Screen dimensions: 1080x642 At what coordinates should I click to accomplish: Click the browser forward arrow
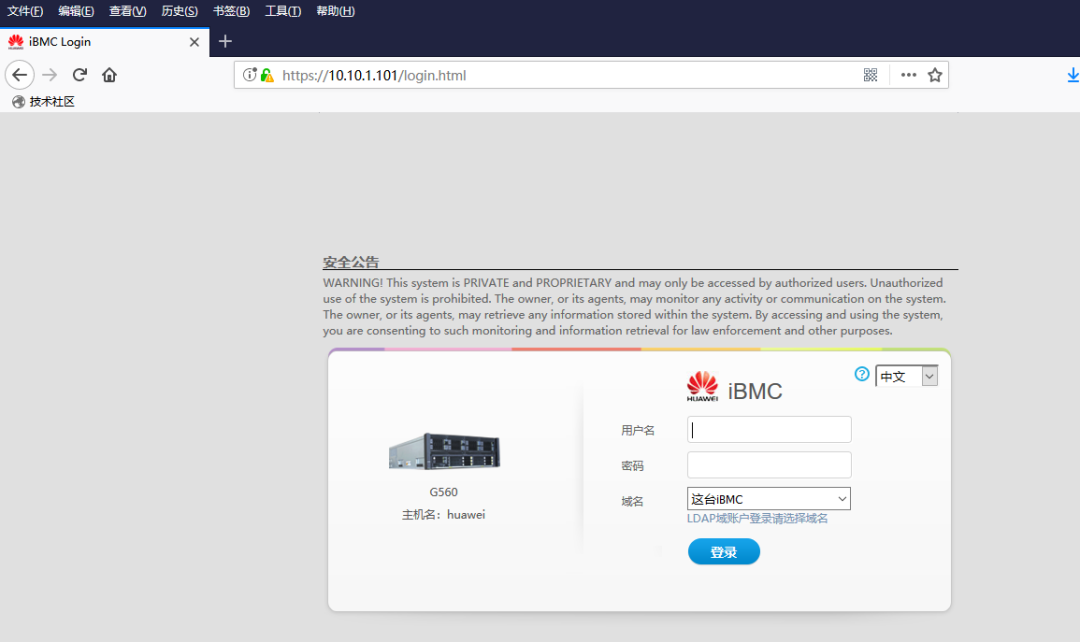(50, 74)
